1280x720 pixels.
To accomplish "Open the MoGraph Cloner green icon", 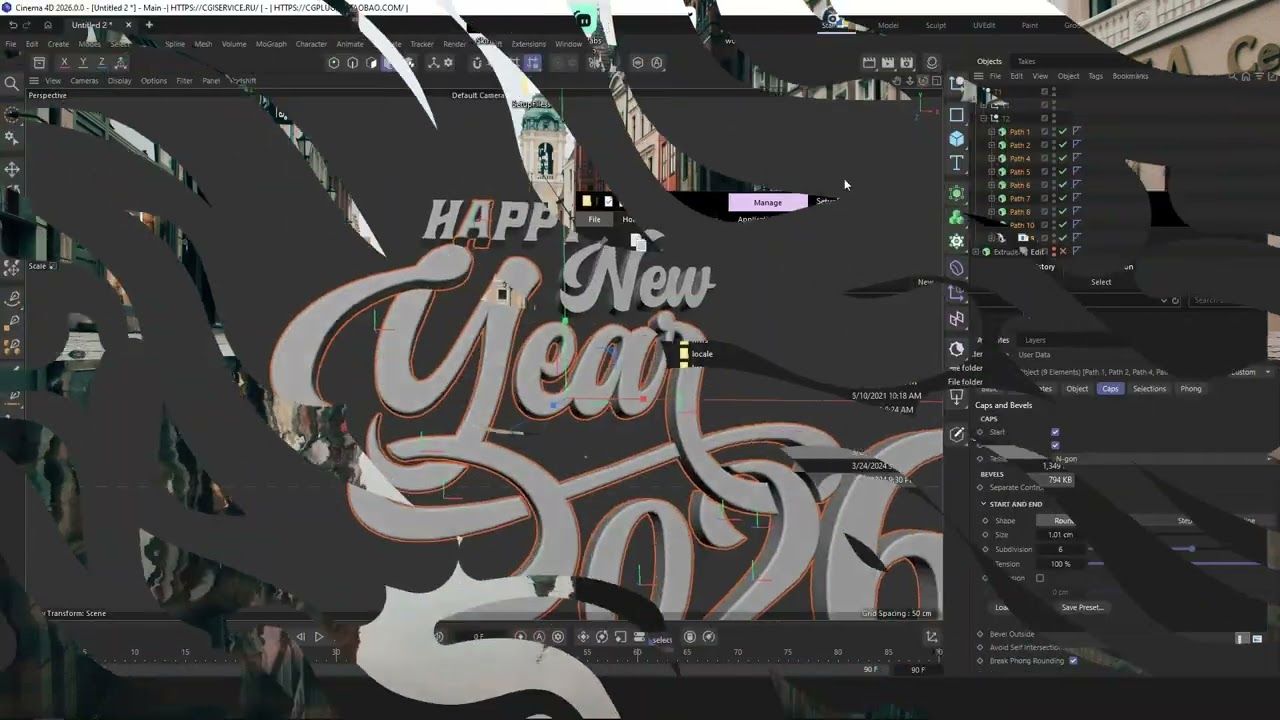I will (957, 217).
